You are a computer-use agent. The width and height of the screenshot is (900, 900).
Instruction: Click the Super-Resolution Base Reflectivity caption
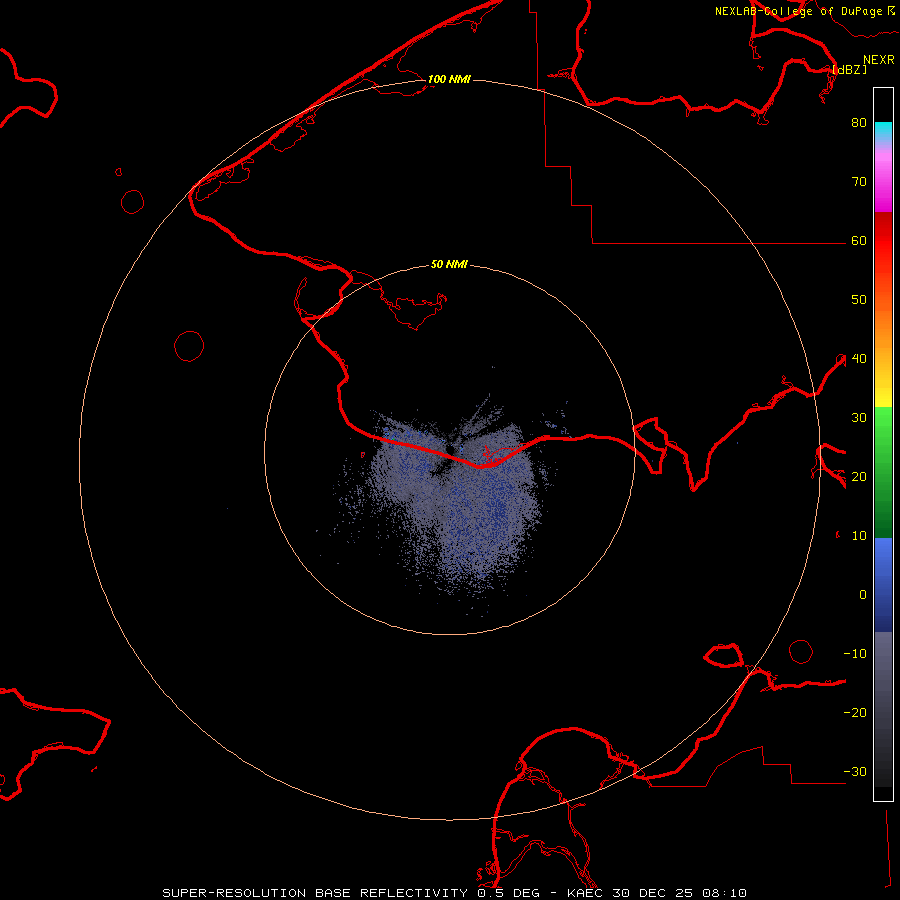315,893
